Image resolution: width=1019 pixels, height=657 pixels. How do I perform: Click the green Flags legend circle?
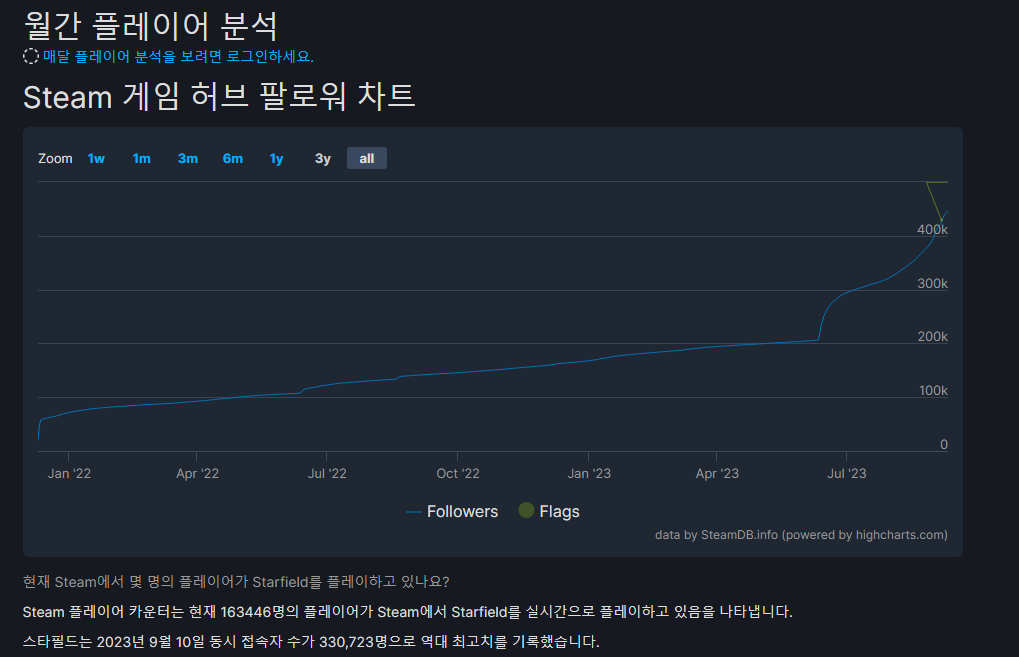(x=526, y=510)
